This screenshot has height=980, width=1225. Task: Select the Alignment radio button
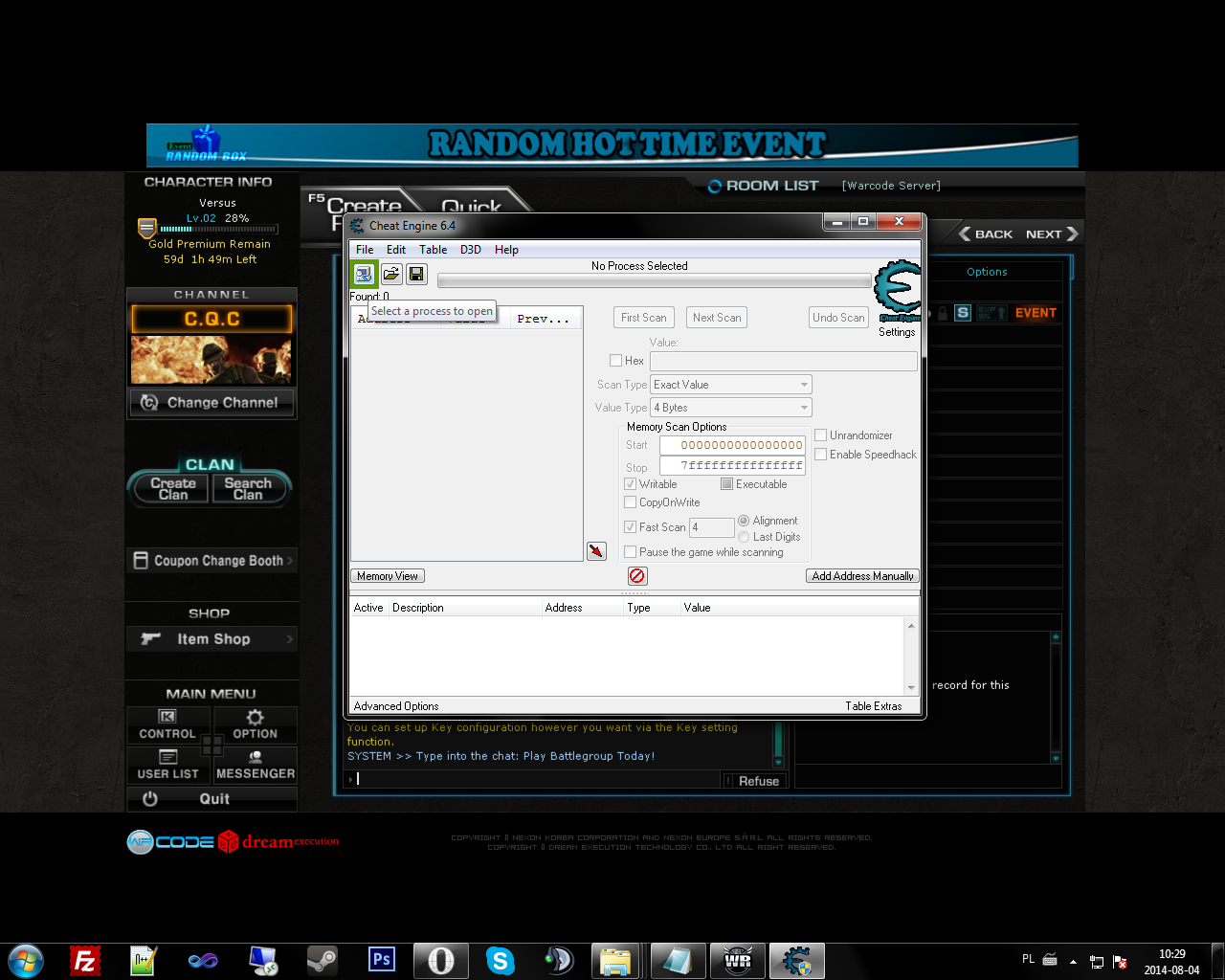[744, 521]
